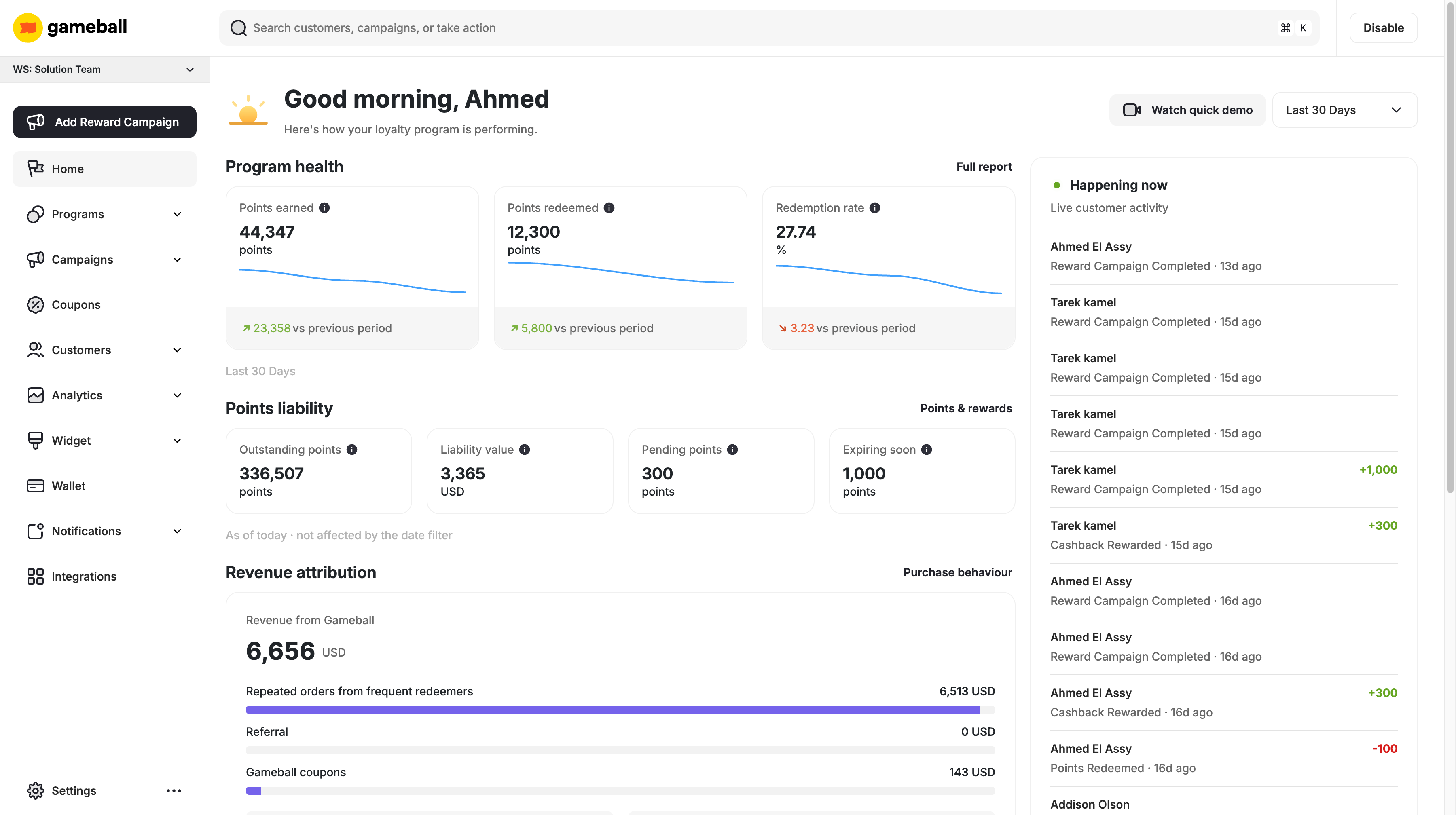Click info icon next to Redemption rate
This screenshot has width=1456, height=815.
(x=875, y=208)
